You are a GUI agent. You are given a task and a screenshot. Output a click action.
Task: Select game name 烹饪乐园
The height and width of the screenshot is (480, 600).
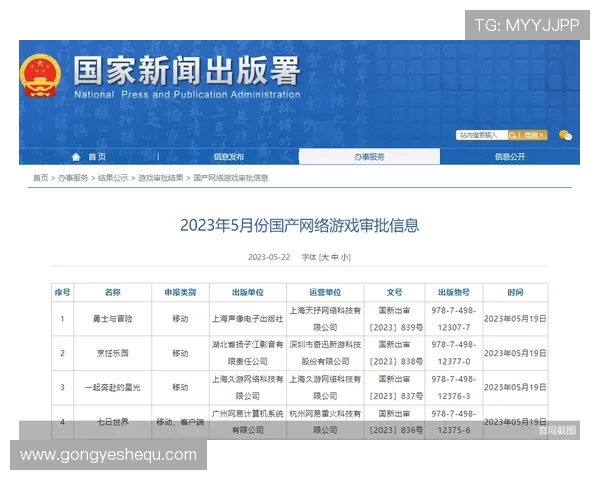click(112, 353)
